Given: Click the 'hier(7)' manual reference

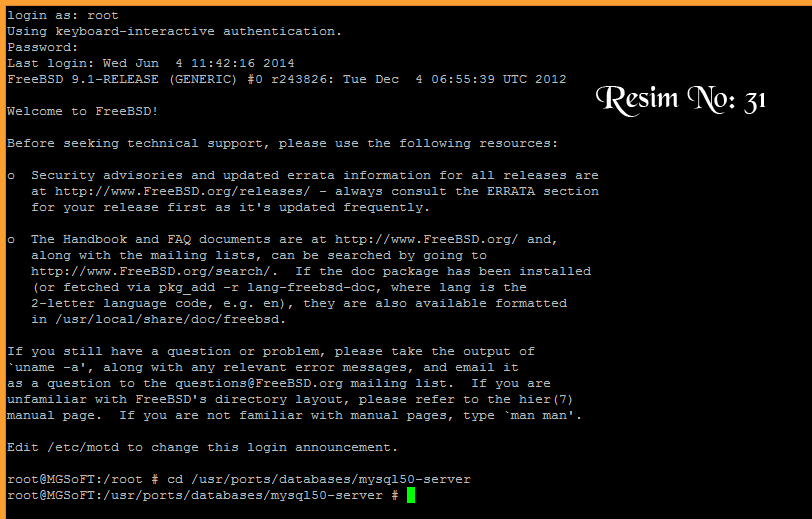Looking at the screenshot, I should click(545, 399).
